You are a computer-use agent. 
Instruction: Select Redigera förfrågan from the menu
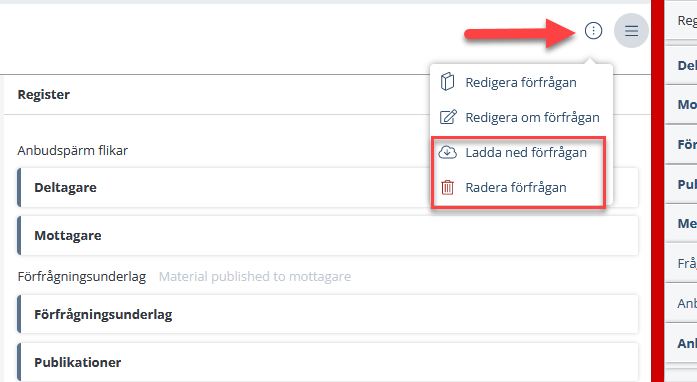point(521,82)
